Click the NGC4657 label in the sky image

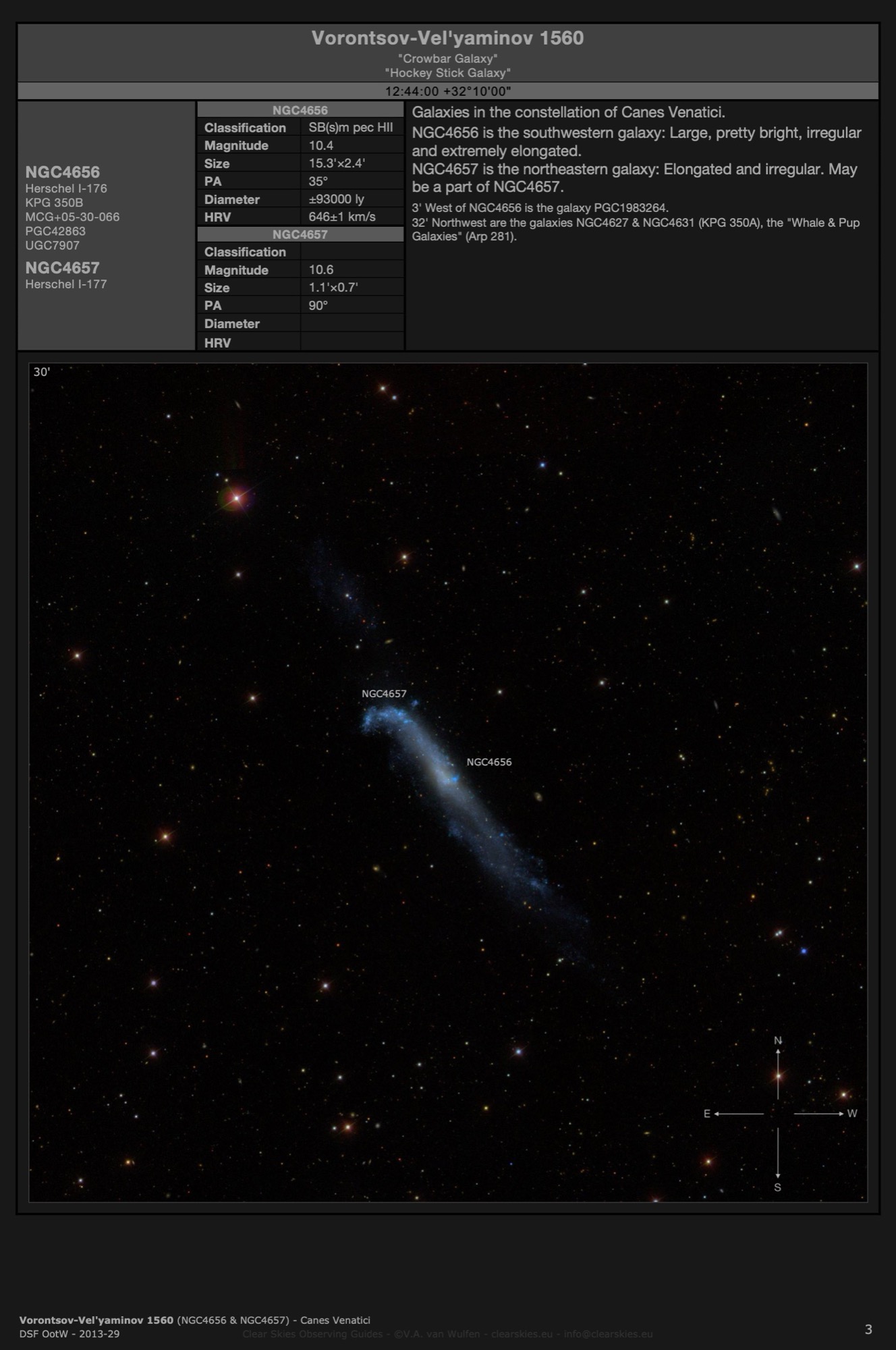pos(384,693)
